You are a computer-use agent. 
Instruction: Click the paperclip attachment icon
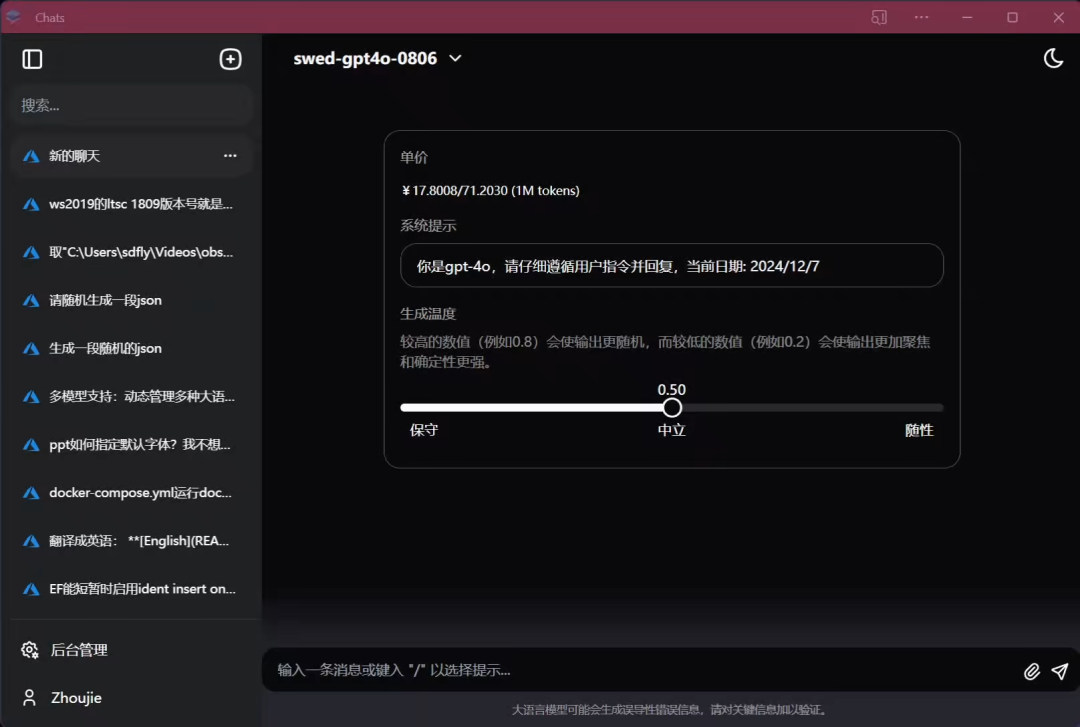pos(1032,671)
